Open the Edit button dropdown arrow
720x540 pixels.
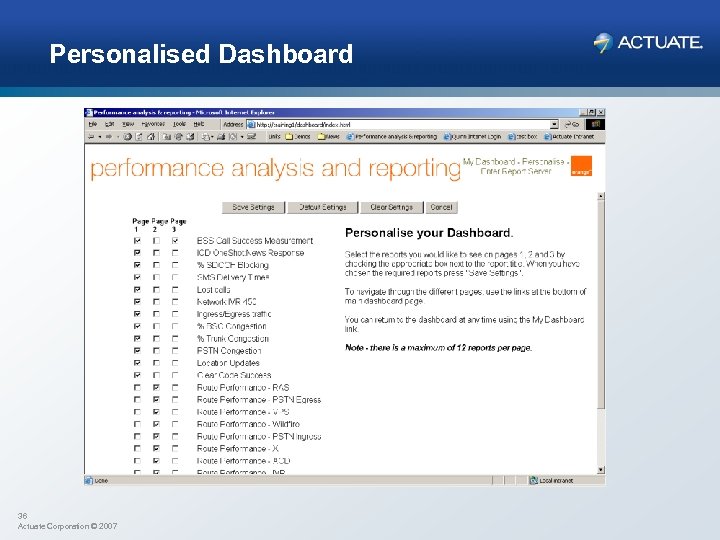coord(242,137)
